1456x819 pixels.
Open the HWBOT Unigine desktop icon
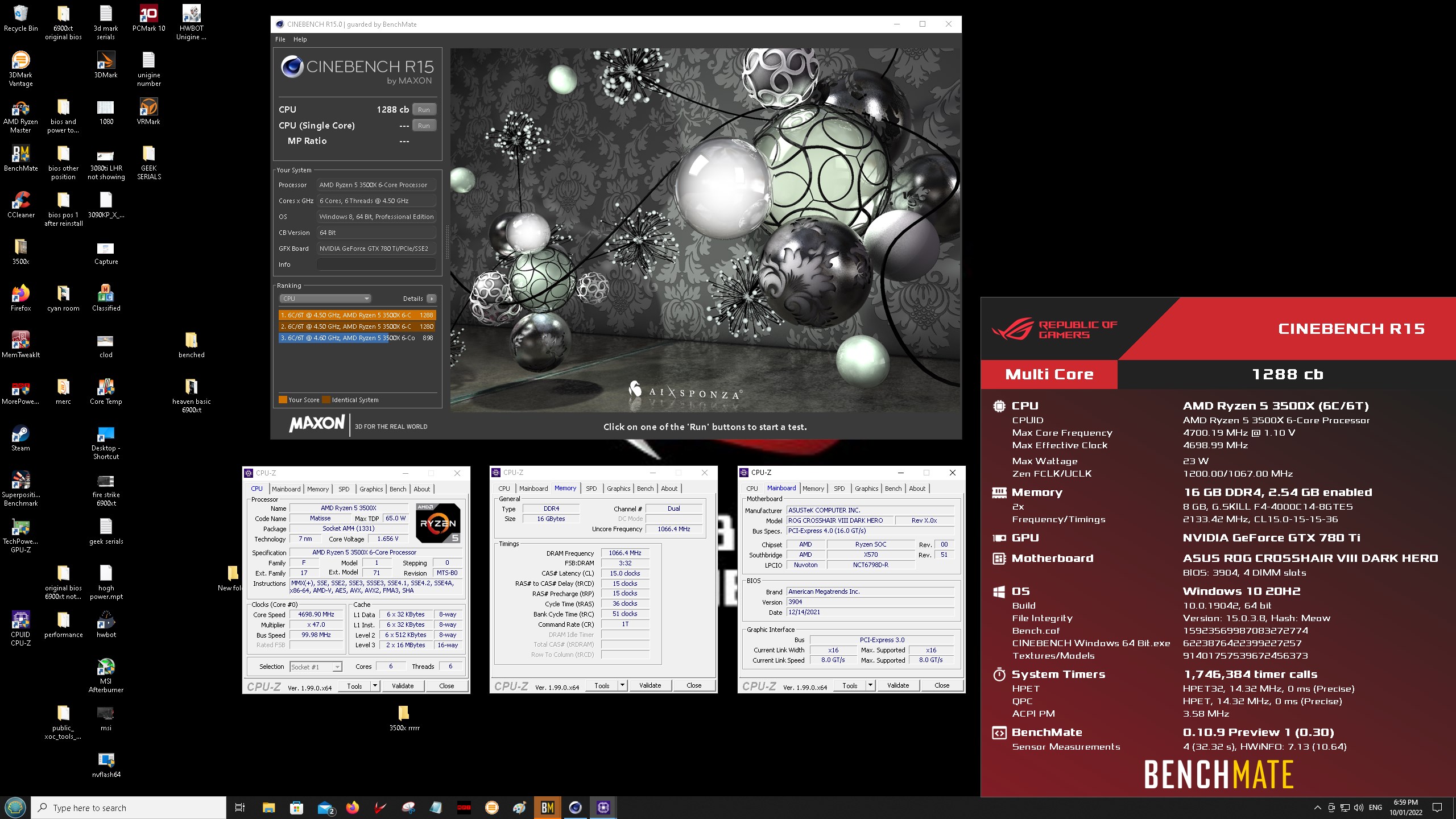click(x=191, y=22)
